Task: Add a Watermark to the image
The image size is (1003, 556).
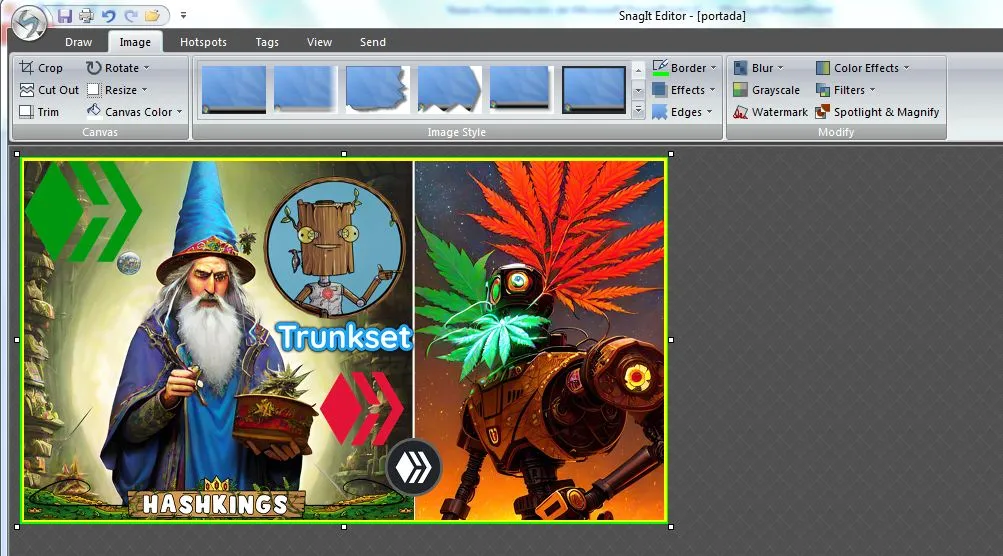Action: [770, 112]
